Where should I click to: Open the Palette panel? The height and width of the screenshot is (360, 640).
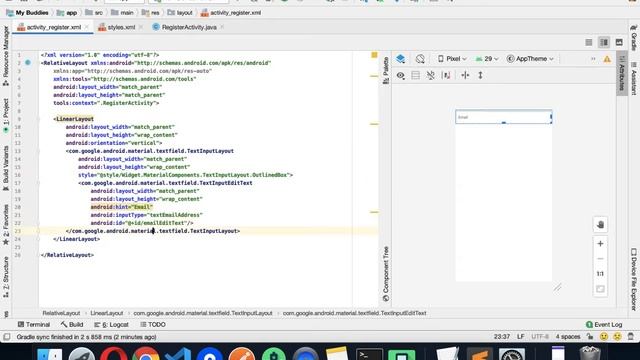(386, 71)
